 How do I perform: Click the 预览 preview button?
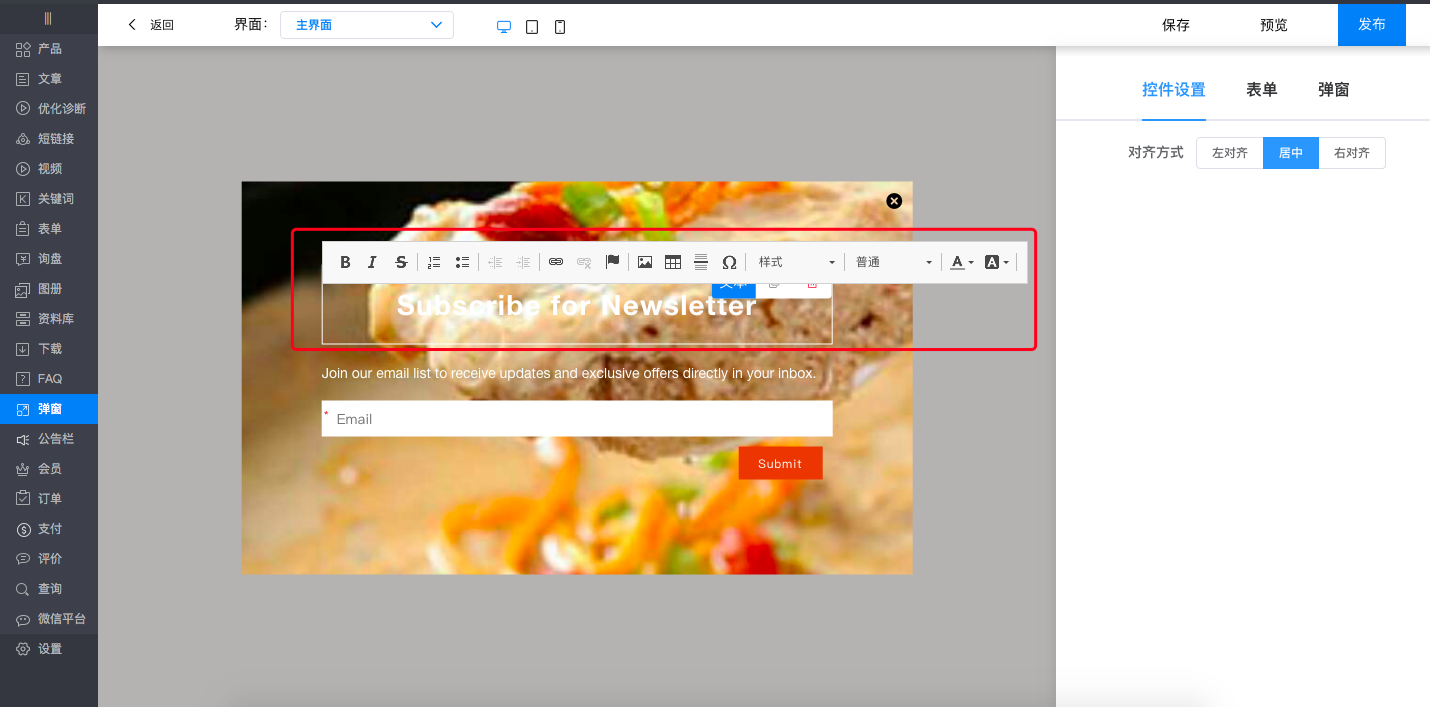pos(1273,25)
